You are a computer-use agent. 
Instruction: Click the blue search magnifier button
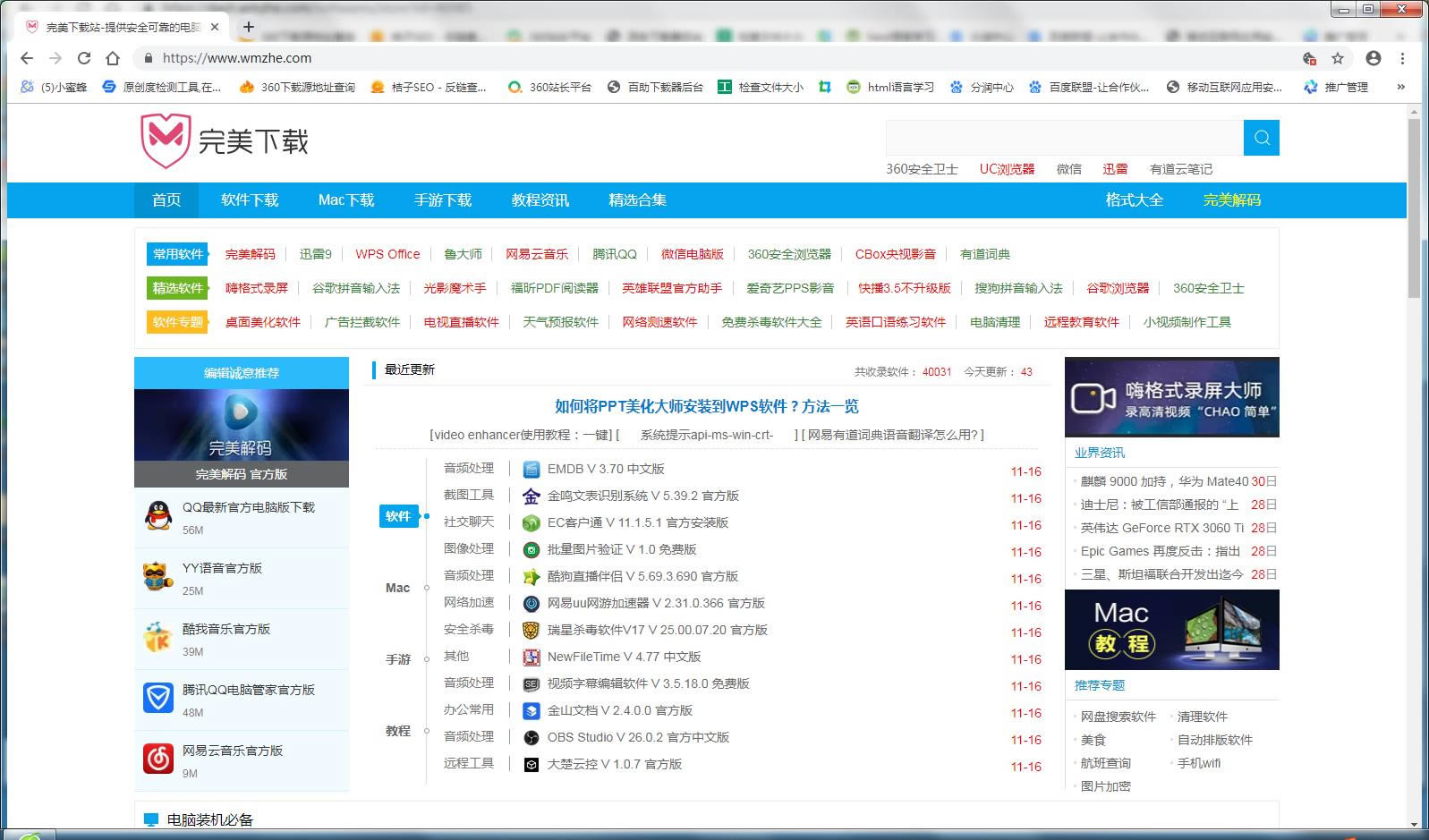click(1262, 138)
